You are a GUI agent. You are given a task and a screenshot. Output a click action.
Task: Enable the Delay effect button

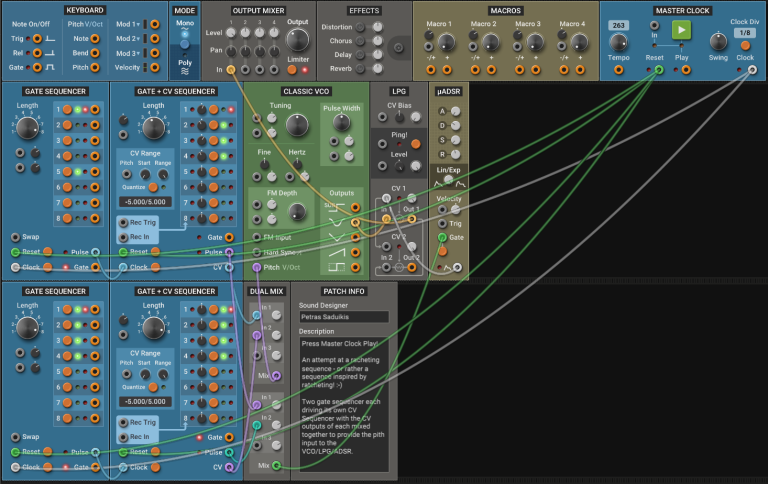[360, 54]
